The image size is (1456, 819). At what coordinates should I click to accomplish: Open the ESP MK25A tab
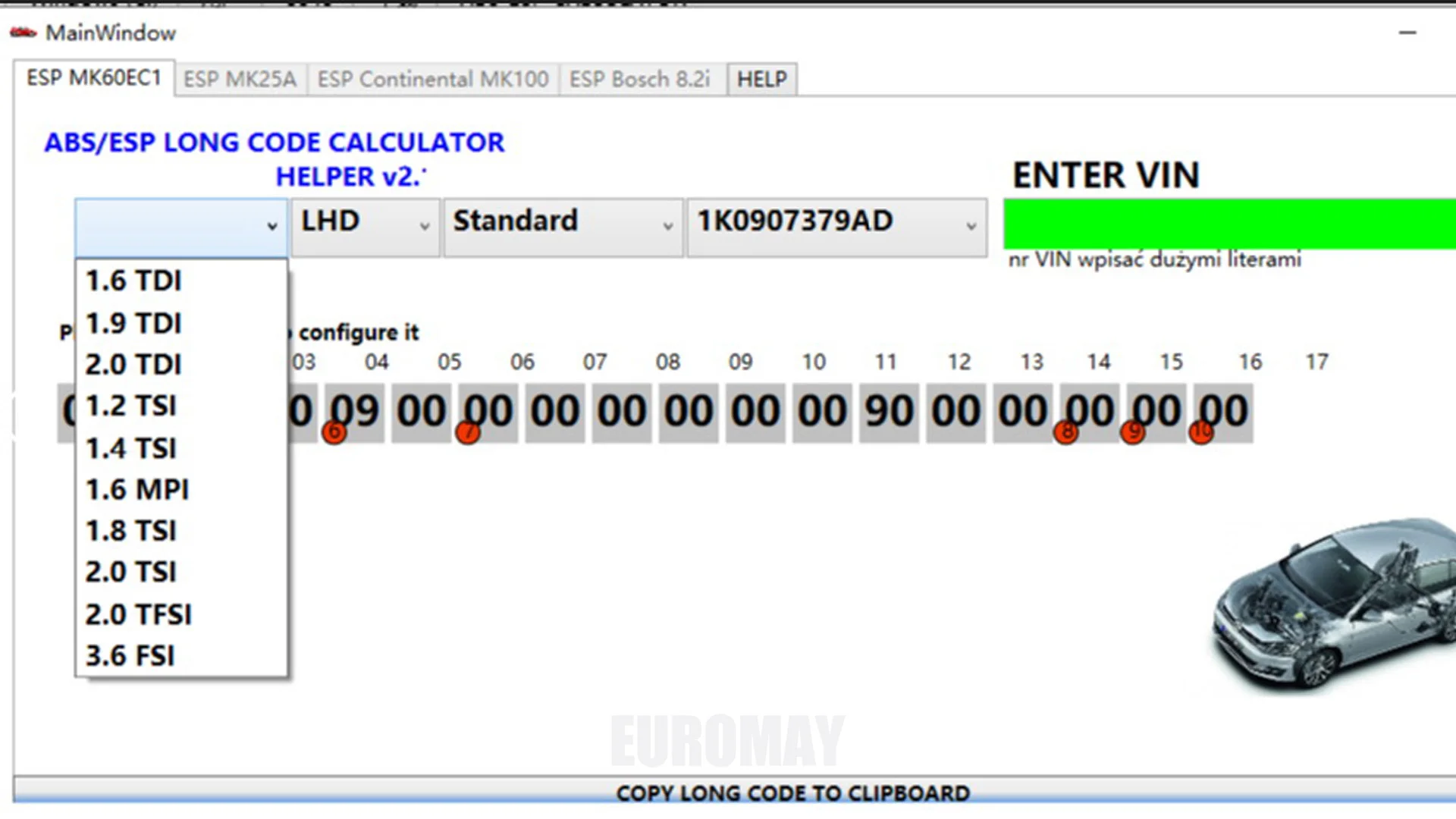(x=240, y=79)
